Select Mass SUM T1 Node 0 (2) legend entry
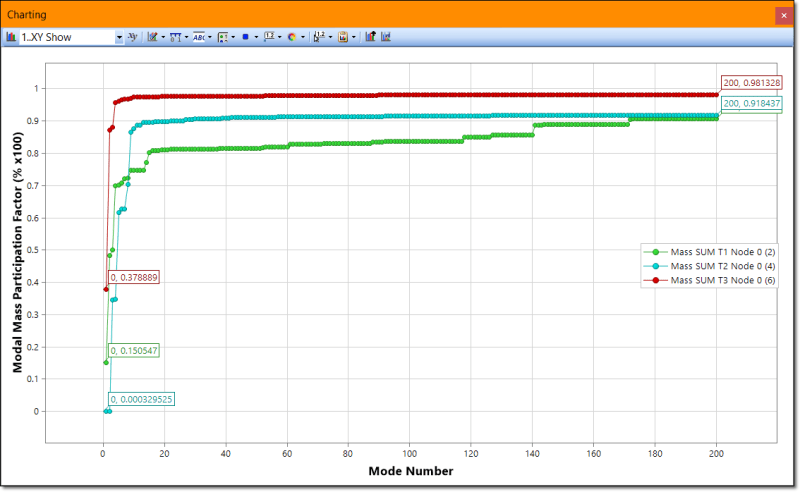The height and width of the screenshot is (492, 800). [x=709, y=252]
